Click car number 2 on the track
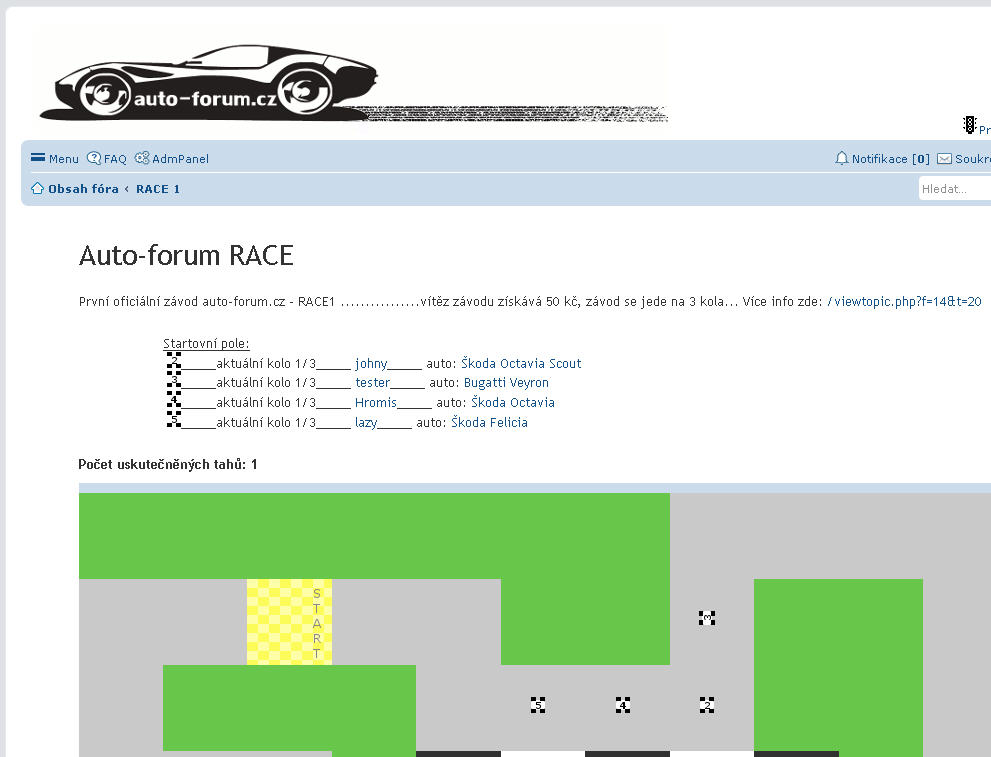The image size is (991, 757). [x=707, y=705]
